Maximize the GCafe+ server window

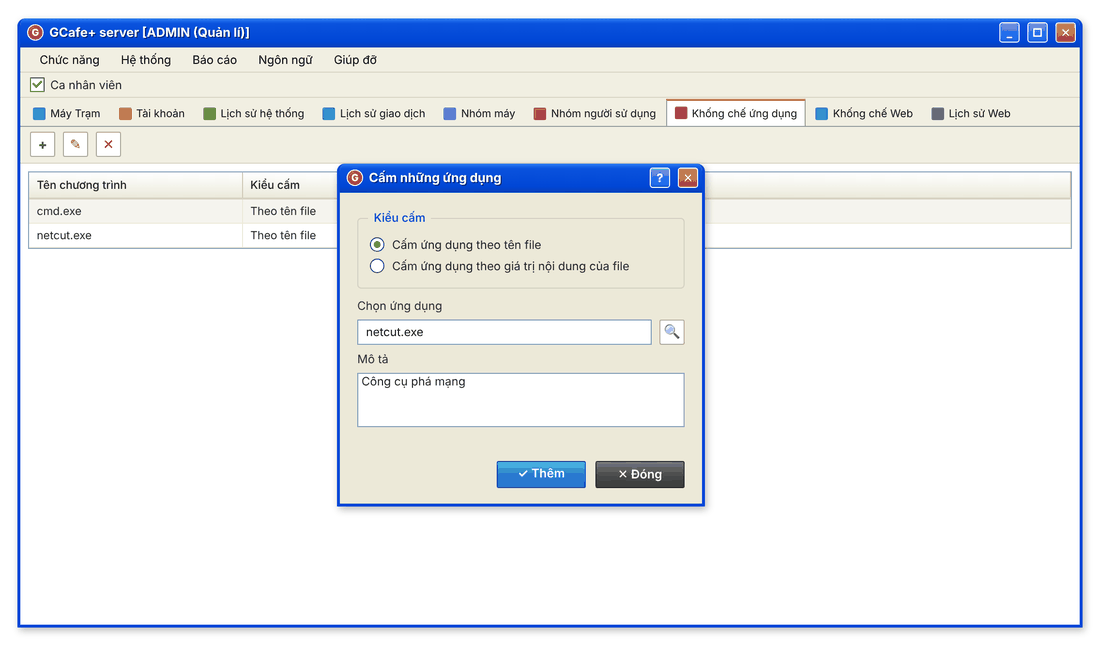pyautogui.click(x=1037, y=32)
